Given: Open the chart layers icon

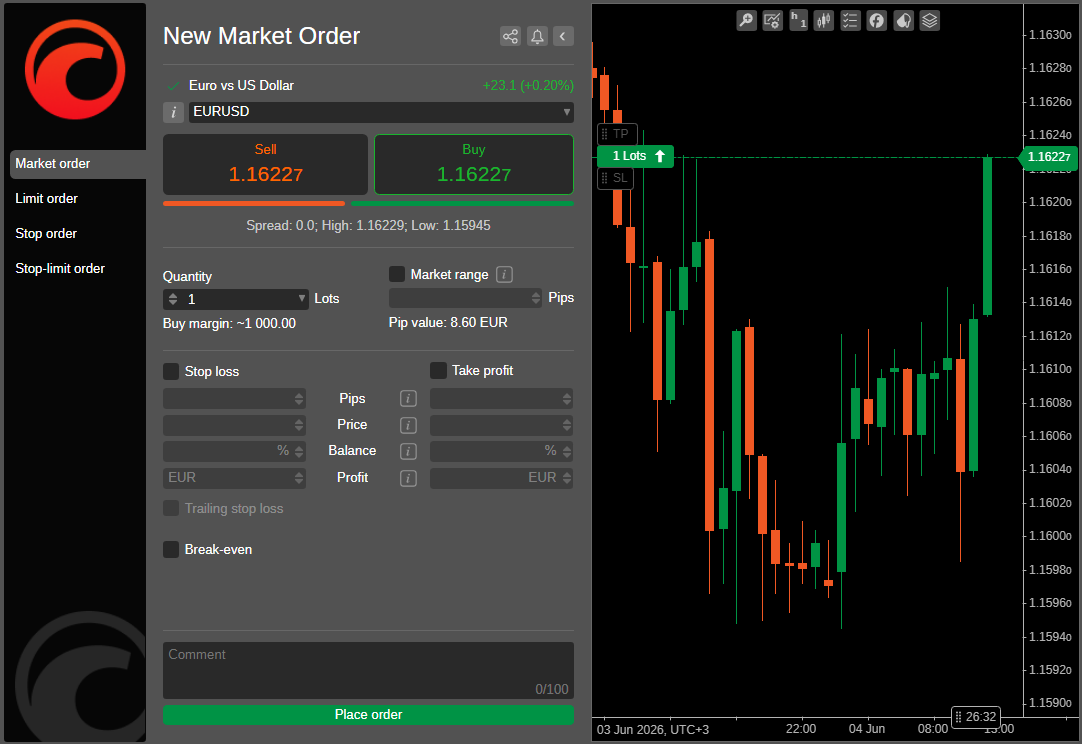Looking at the screenshot, I should [929, 21].
